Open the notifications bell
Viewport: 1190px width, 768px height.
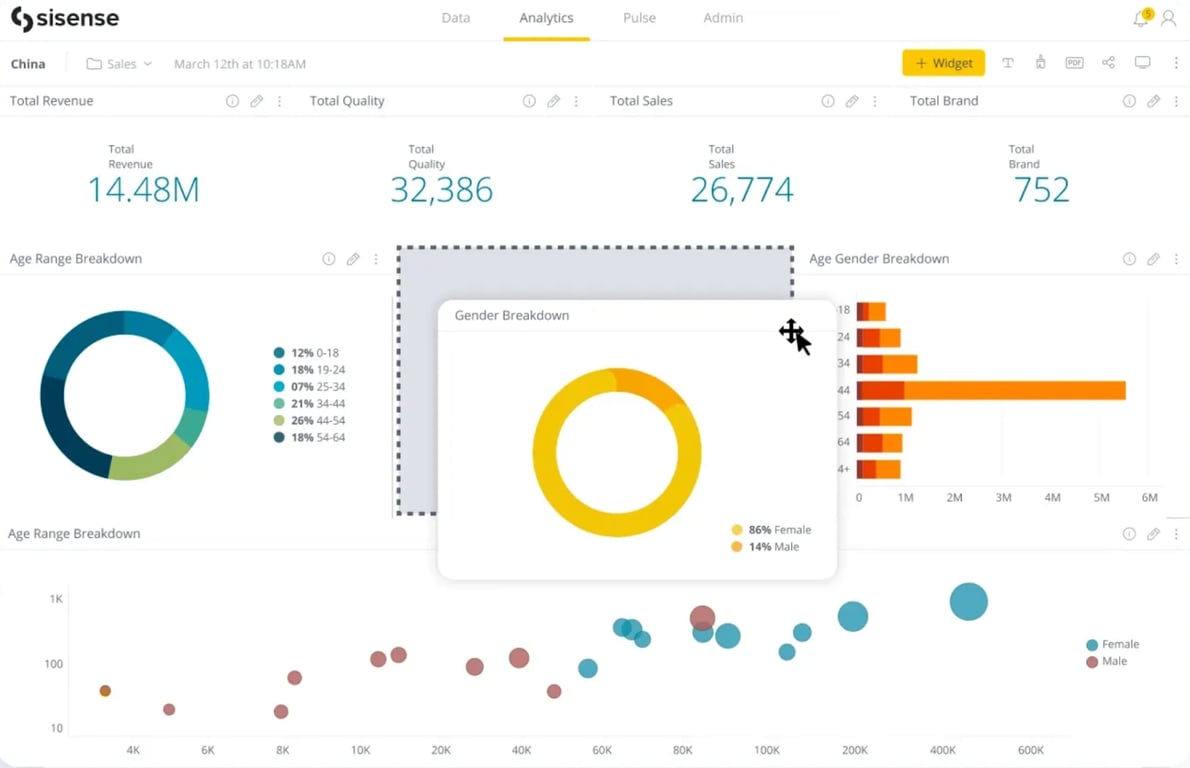tap(1141, 18)
